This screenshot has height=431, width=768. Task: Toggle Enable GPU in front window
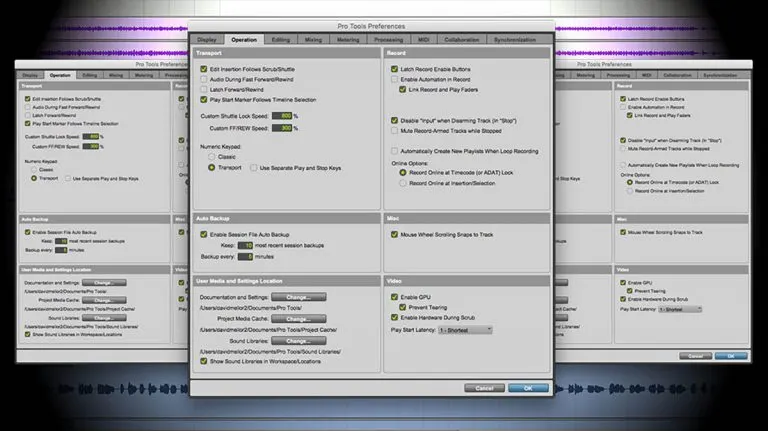pyautogui.click(x=394, y=297)
